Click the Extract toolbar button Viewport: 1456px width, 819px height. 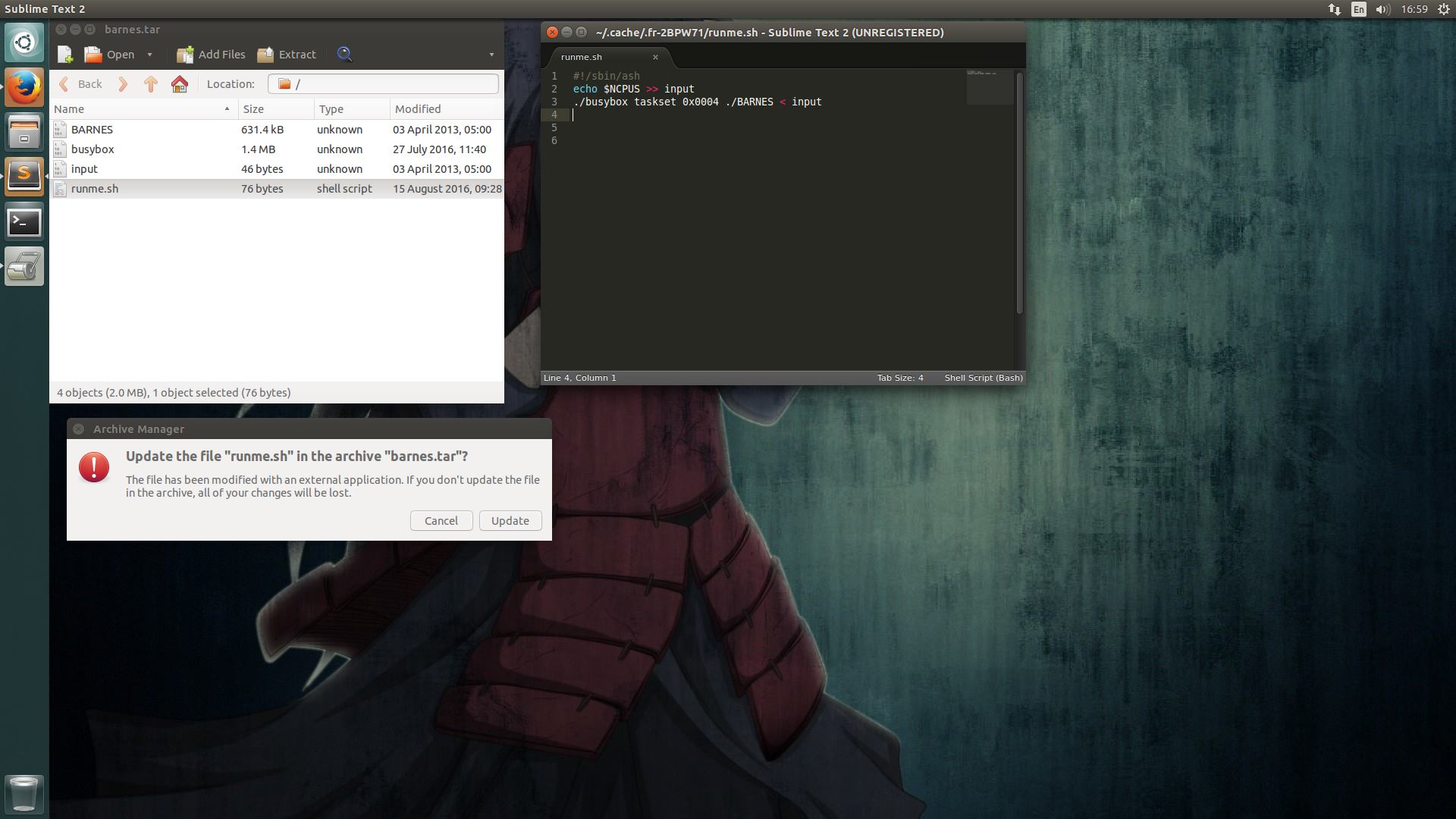pyautogui.click(x=287, y=55)
